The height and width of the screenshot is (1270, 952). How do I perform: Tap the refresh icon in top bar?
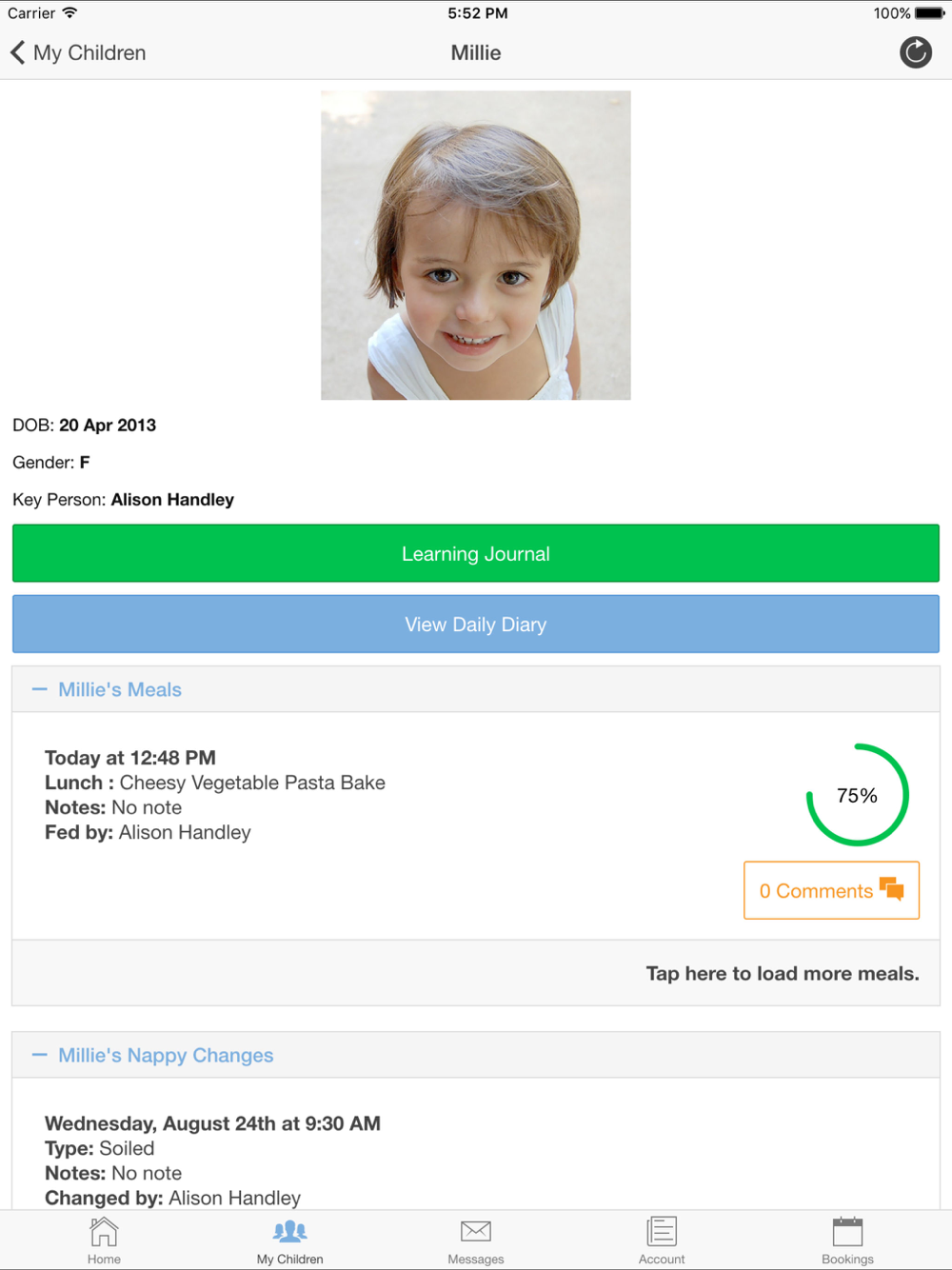coord(916,52)
